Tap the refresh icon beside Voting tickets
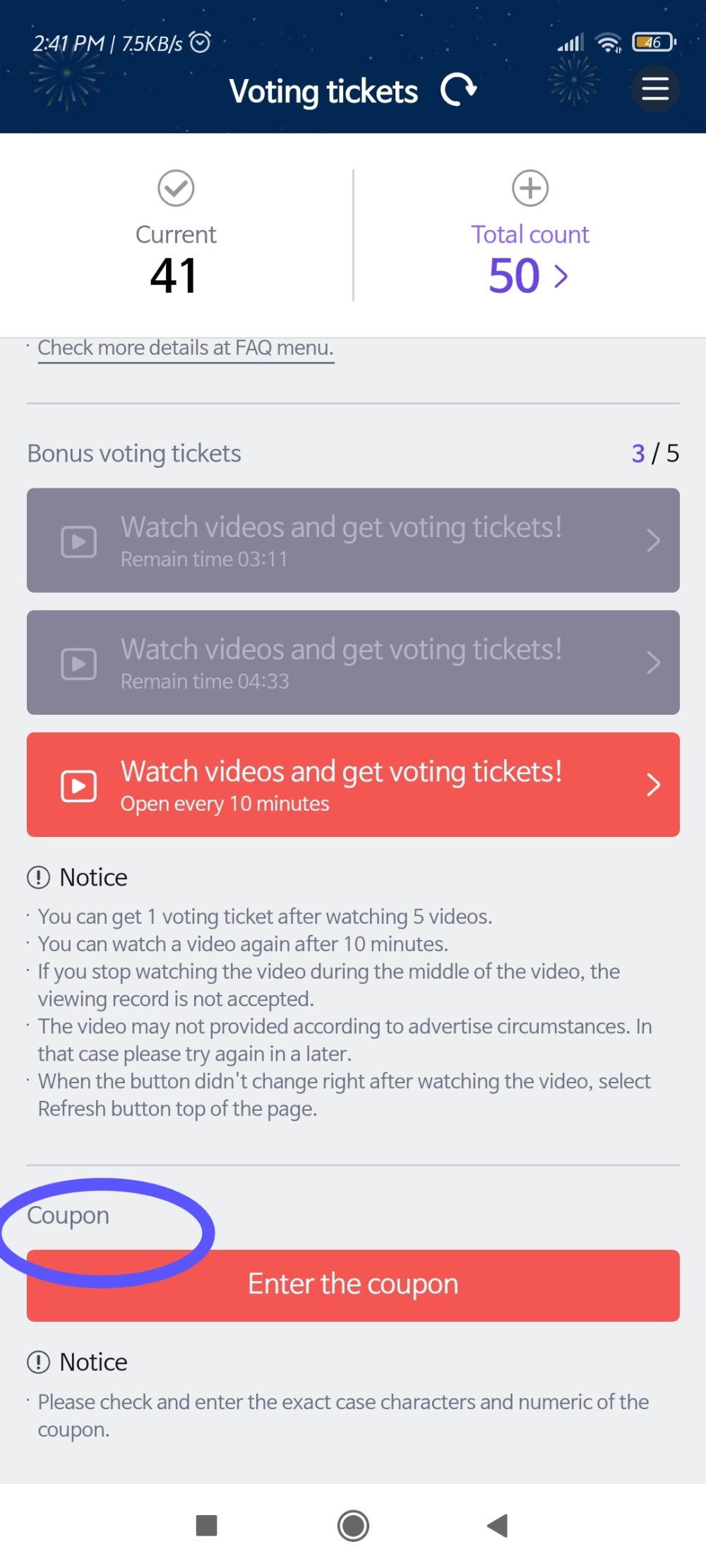Image resolution: width=706 pixels, height=1568 pixels. coord(458,90)
